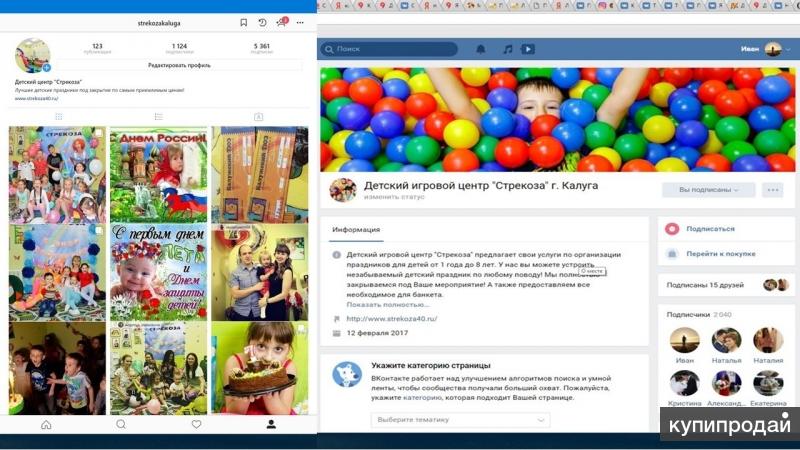Switch to grid view tab in Instagram

[59, 117]
